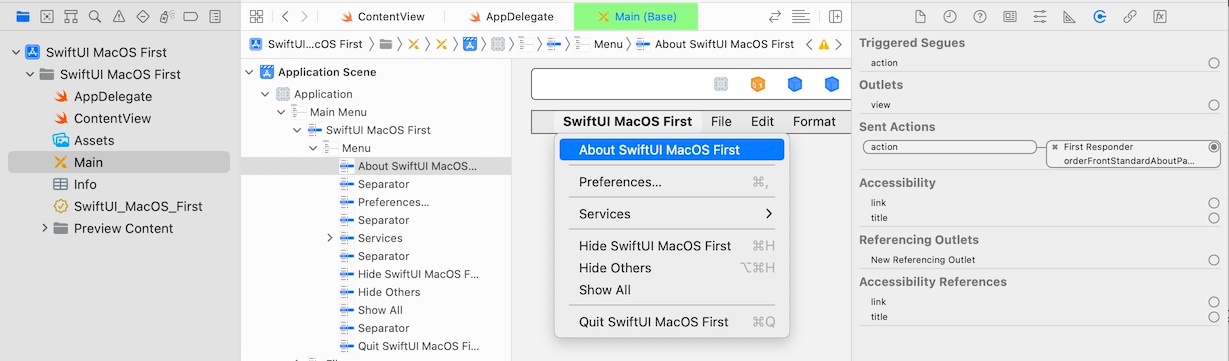The width and height of the screenshot is (1229, 361).
Task: Add an editor pane on the right
Action: pos(835,17)
